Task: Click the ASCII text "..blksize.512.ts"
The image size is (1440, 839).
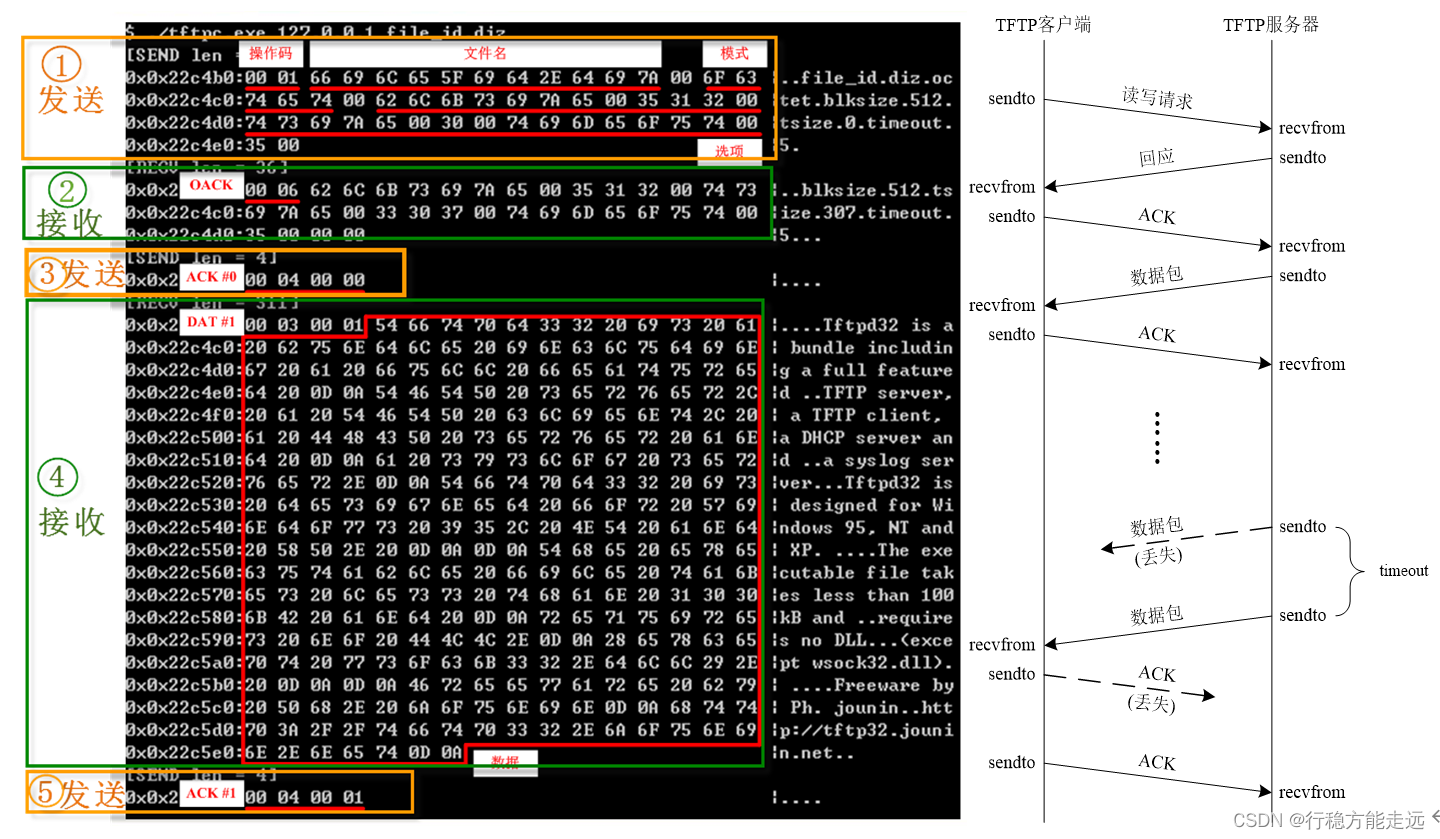Action: (868, 190)
